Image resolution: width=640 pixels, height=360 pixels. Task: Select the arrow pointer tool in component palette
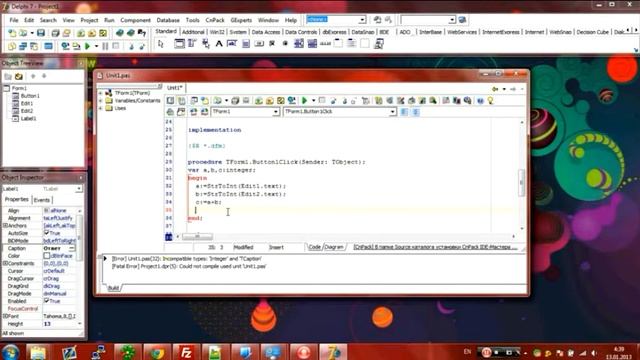(161, 44)
